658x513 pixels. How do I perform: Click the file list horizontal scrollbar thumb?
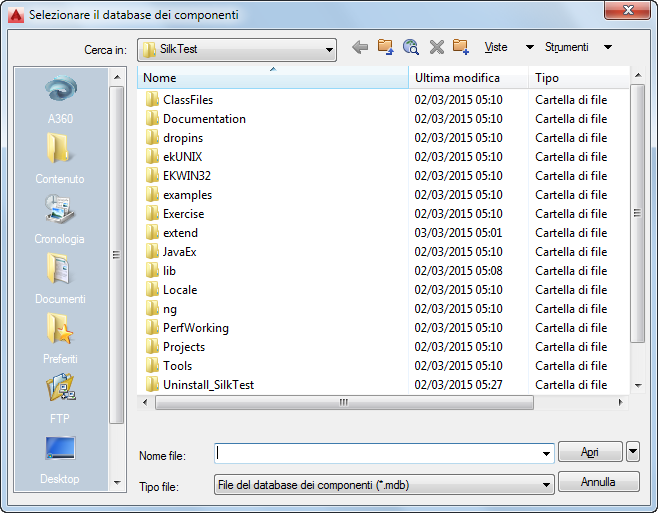(344, 402)
